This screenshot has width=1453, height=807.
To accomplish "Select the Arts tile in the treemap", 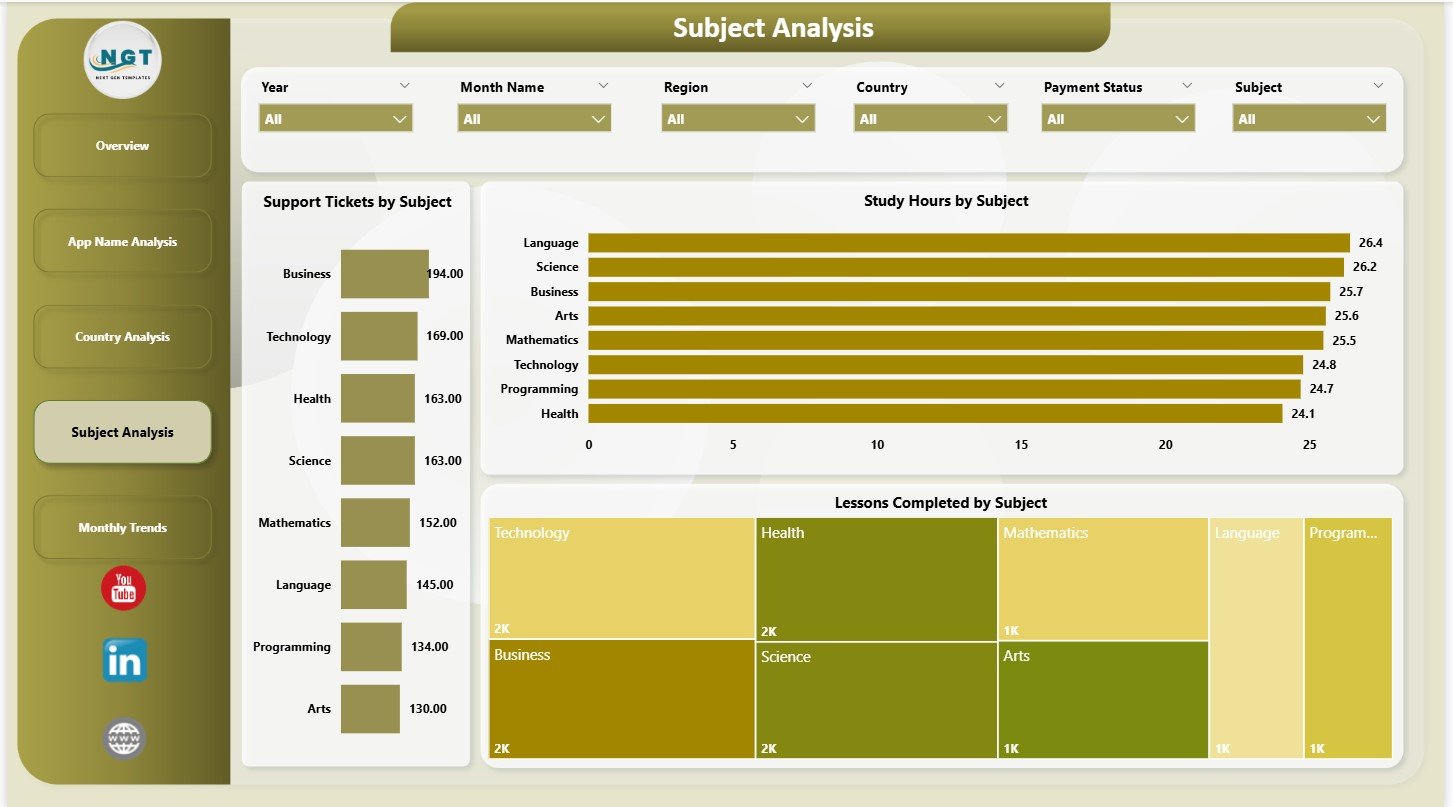I will point(1100,699).
